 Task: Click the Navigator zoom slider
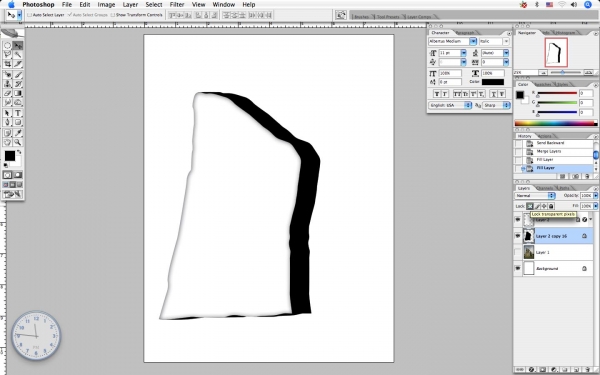[x=563, y=72]
